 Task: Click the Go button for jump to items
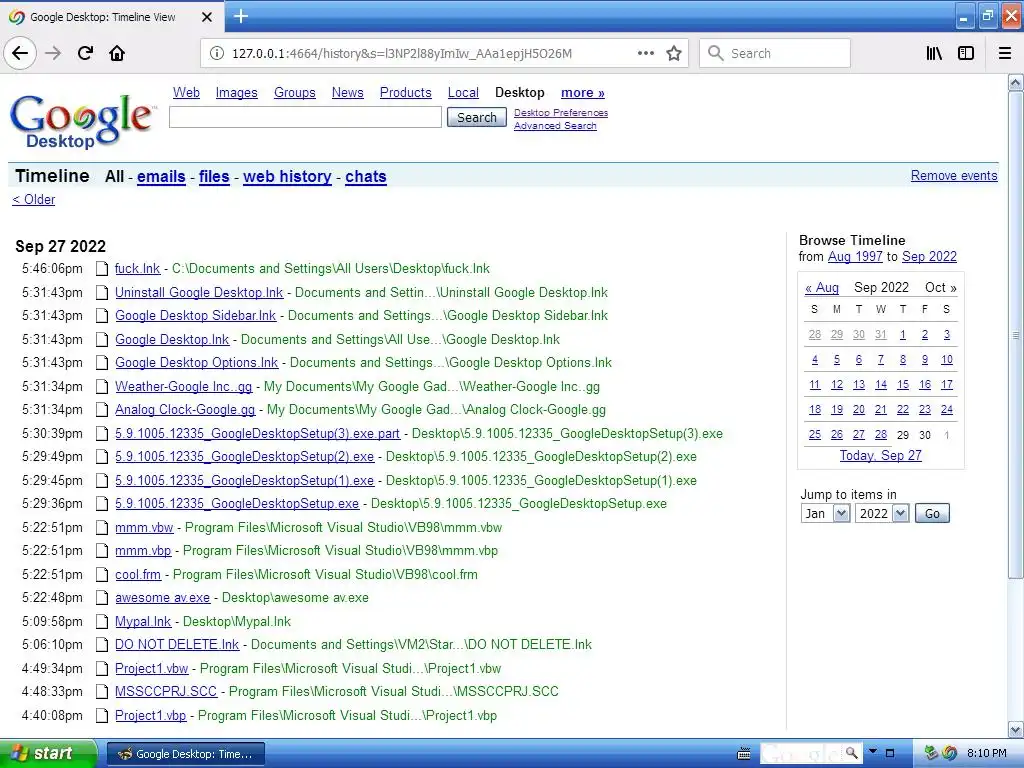tap(932, 513)
